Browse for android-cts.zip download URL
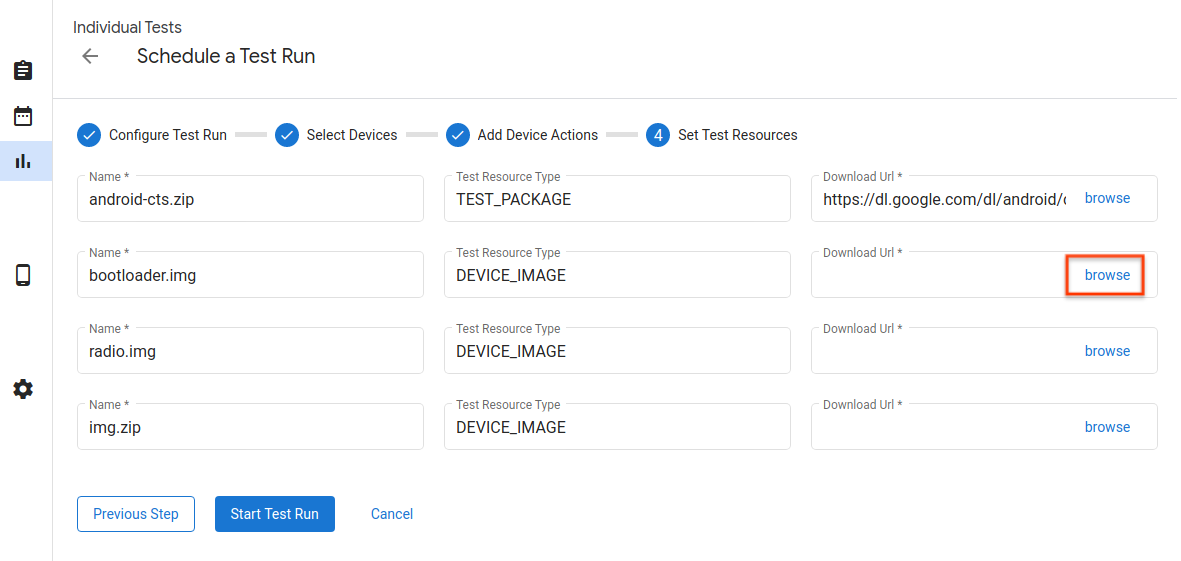 point(1107,198)
